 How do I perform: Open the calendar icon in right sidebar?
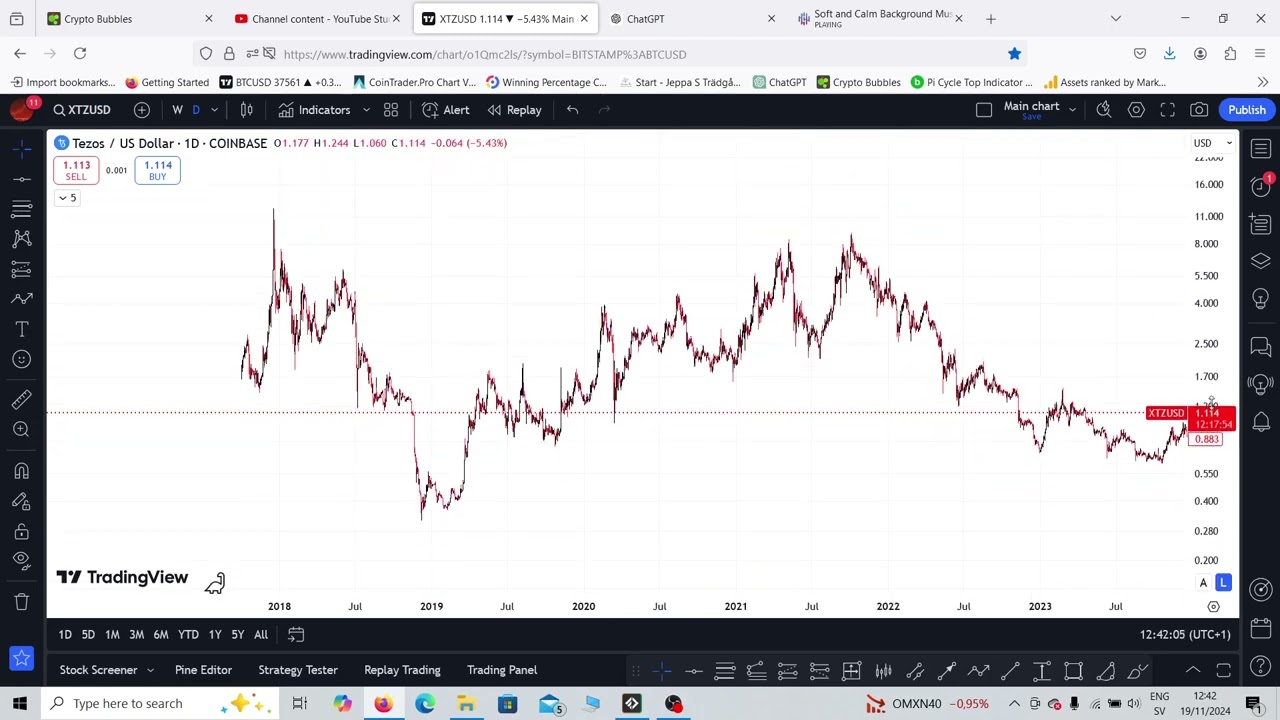point(1260,628)
